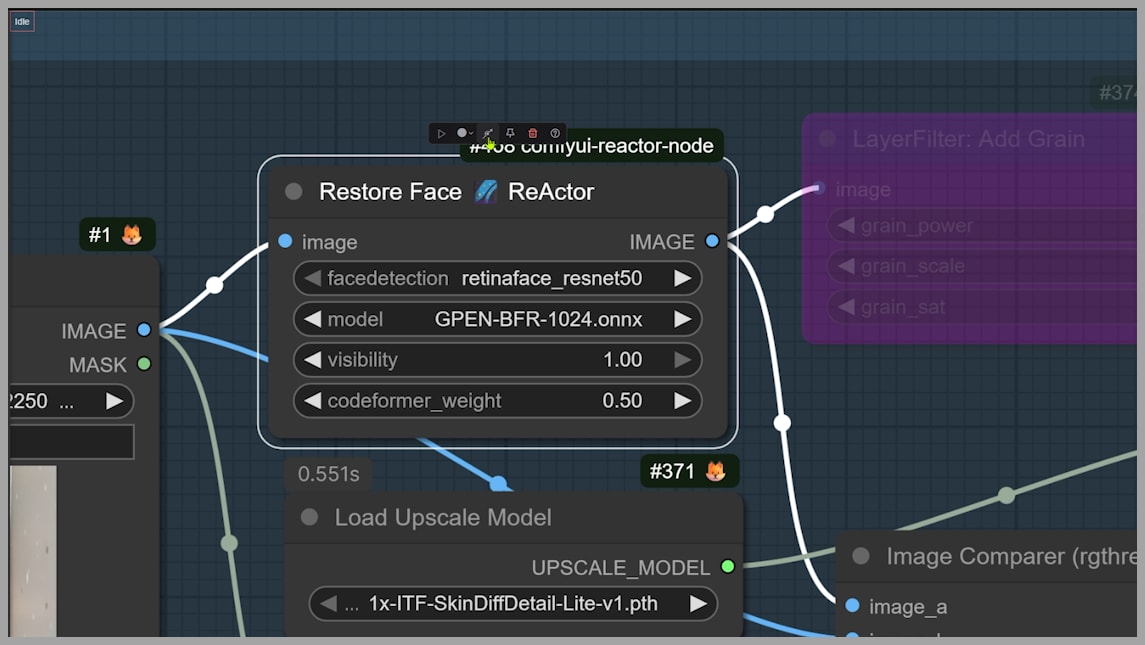The image size is (1145, 645).
Task: Click the bypass node icon in toolbar
Action: [488, 133]
